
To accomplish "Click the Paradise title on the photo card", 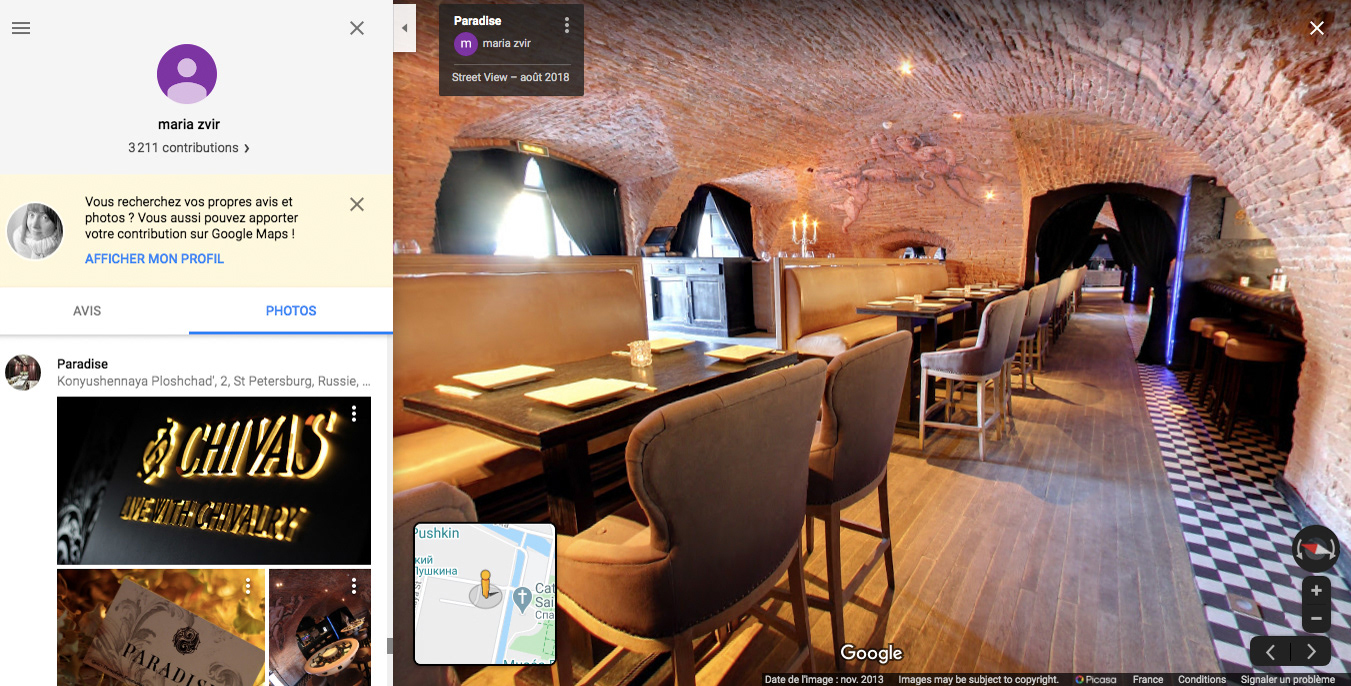I will pos(478,20).
